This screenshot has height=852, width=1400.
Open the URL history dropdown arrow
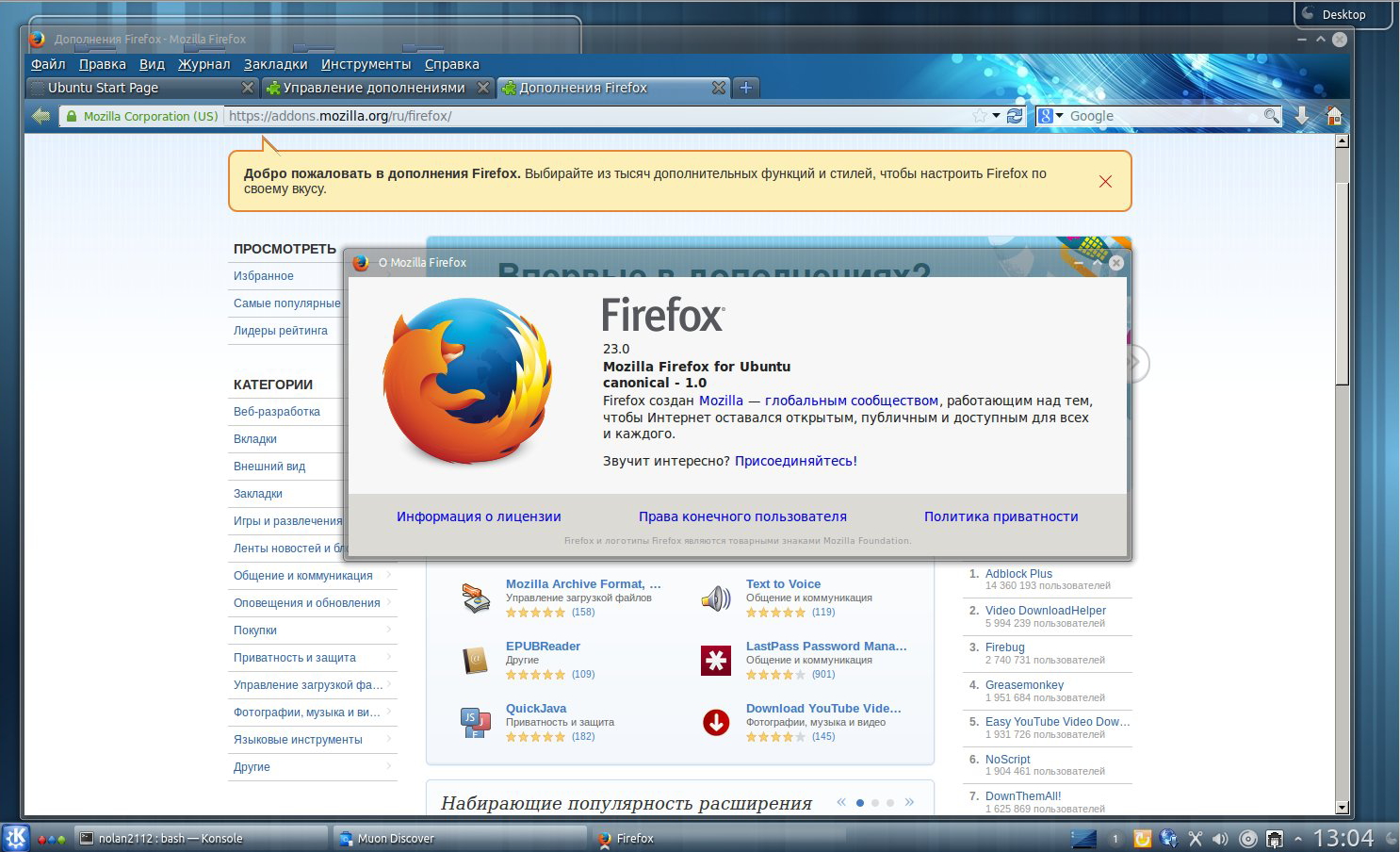997,116
